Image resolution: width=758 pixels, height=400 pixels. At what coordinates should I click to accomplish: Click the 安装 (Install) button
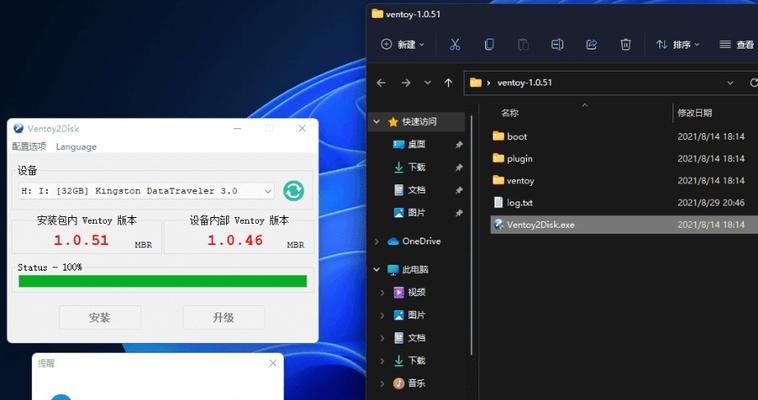[x=100, y=317]
